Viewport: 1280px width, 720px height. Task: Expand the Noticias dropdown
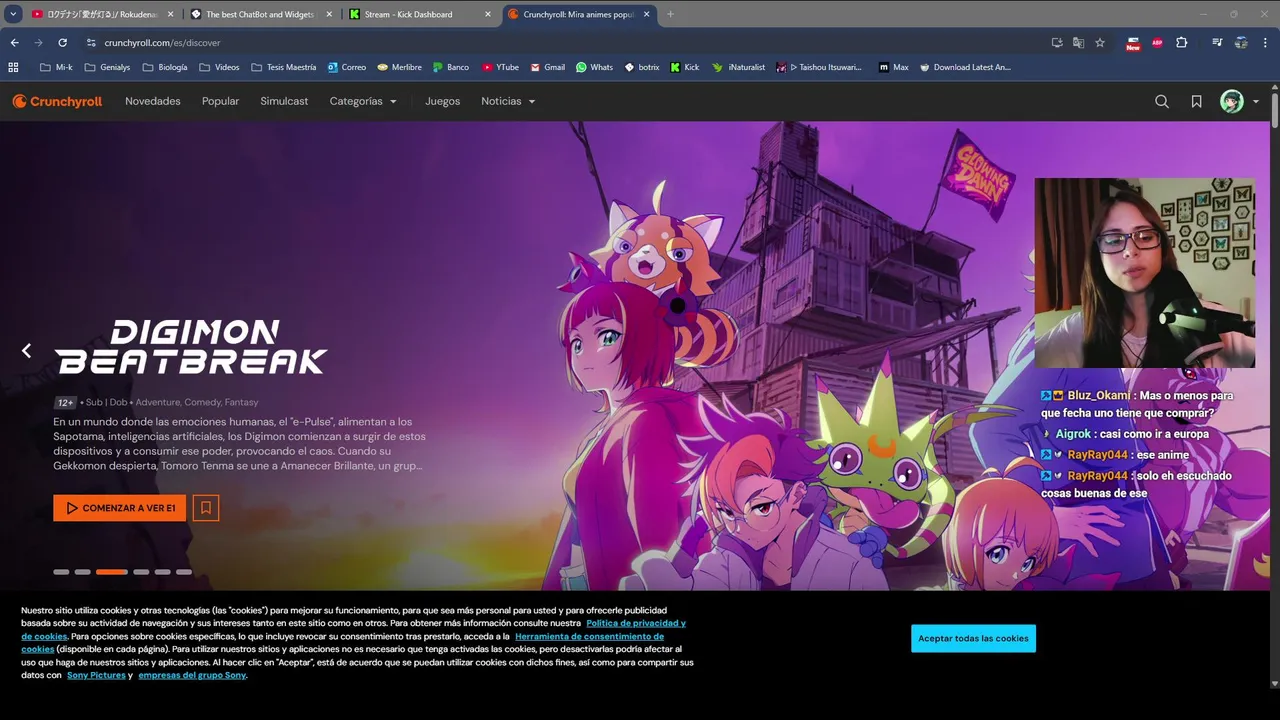click(x=508, y=101)
